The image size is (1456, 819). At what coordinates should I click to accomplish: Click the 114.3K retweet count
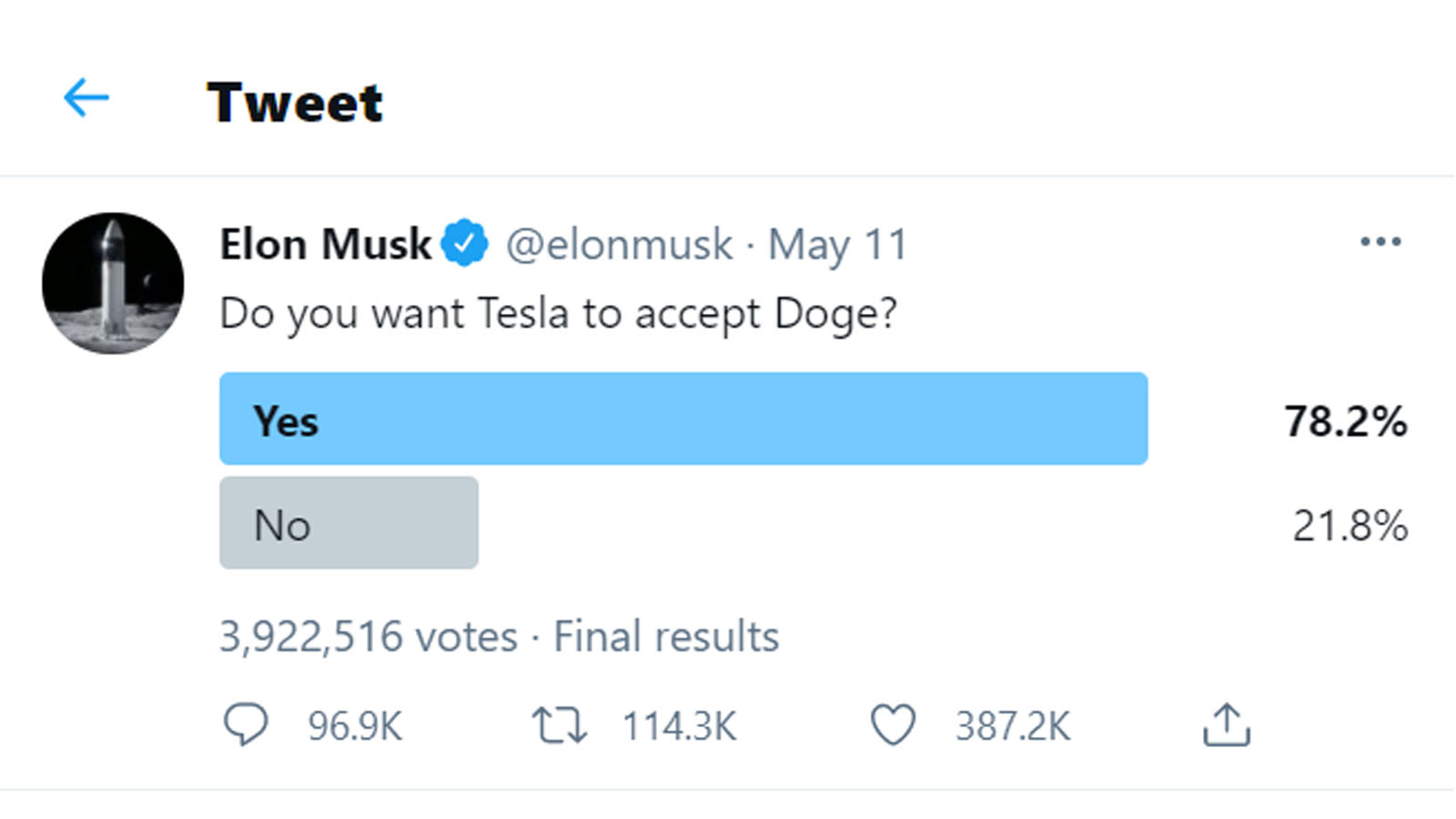coord(680,726)
